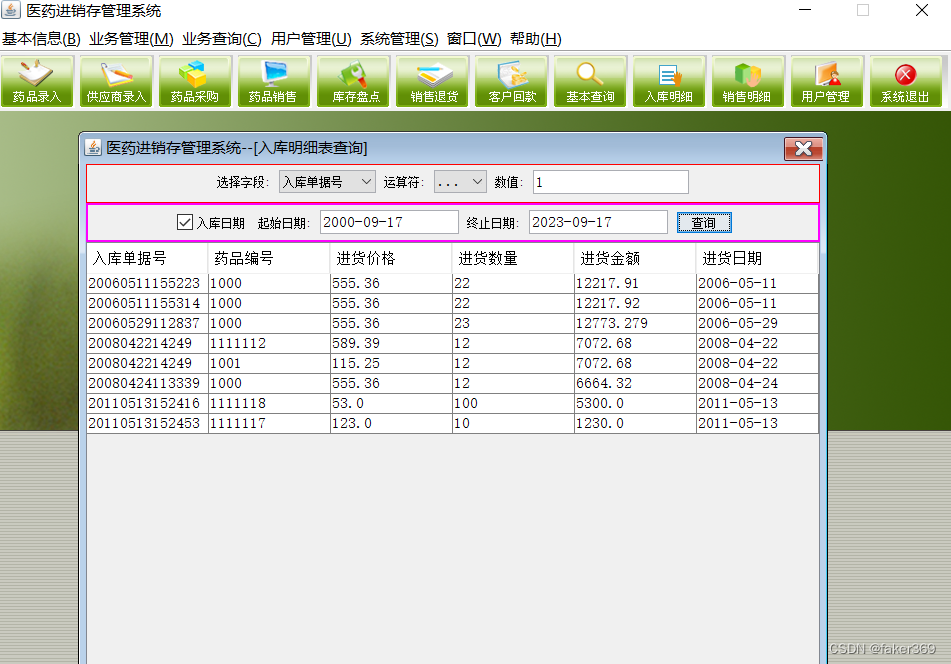Click the app icon in main title bar
Viewport: 951px width, 664px height.
(10, 10)
